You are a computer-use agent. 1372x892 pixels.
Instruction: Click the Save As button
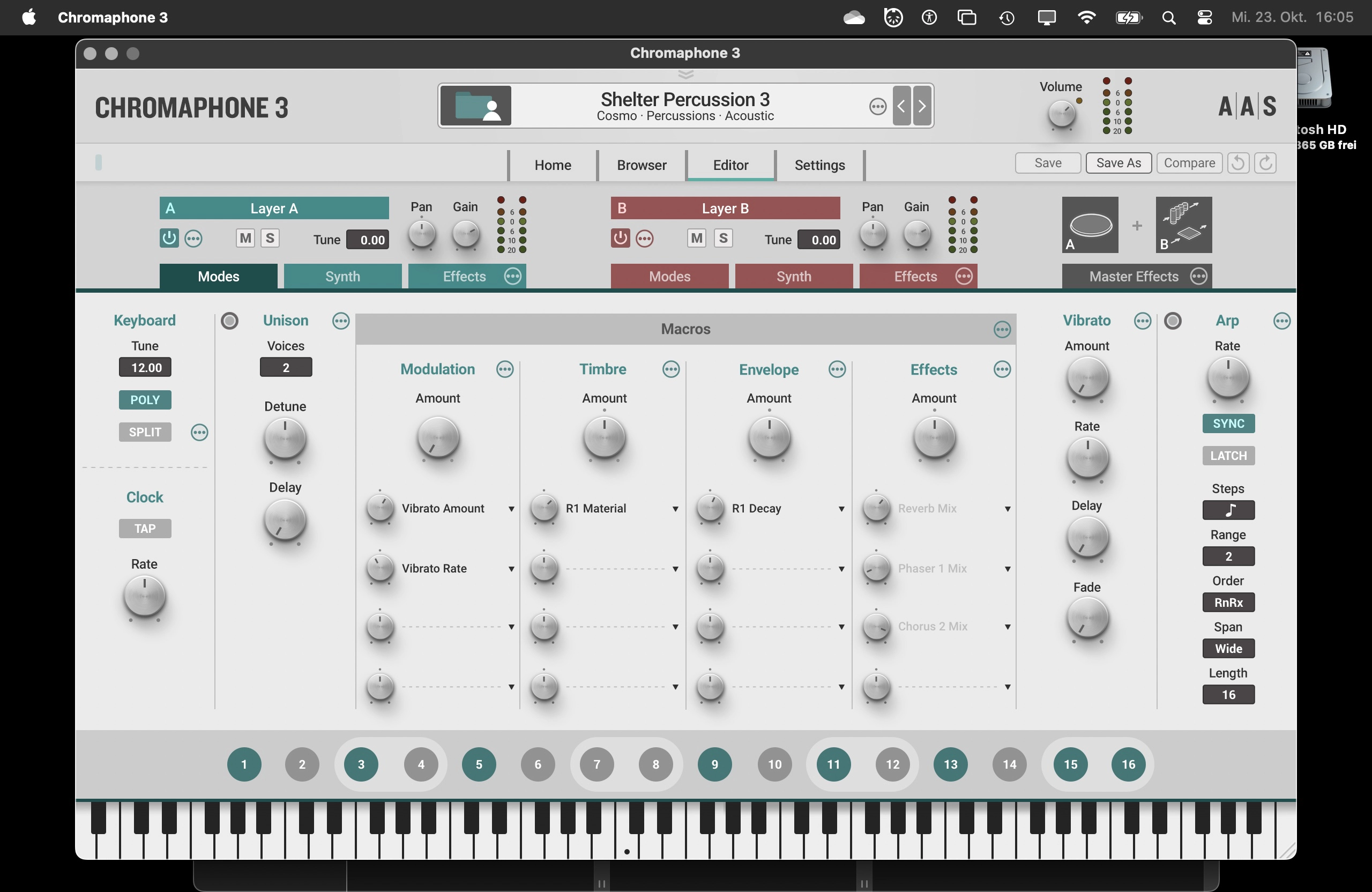(x=1119, y=163)
